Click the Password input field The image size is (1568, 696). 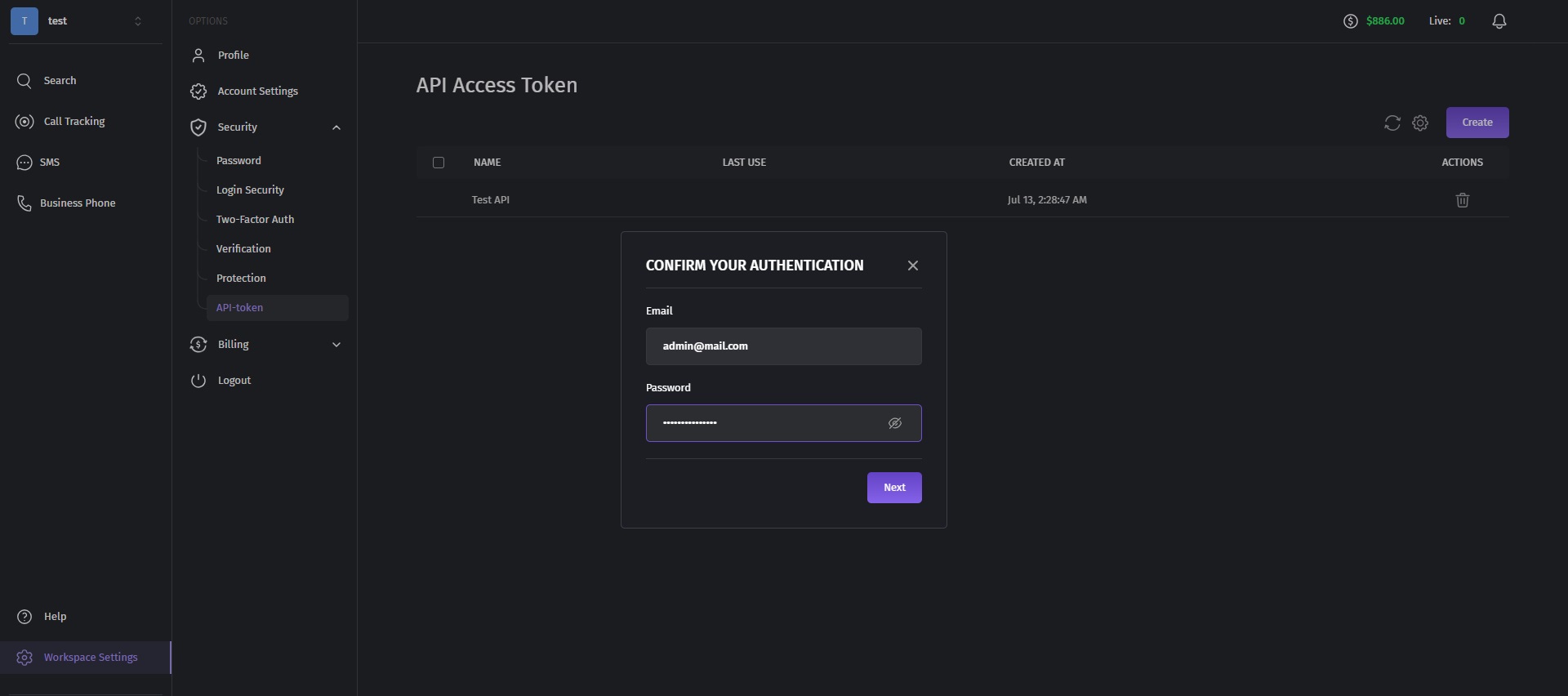784,423
